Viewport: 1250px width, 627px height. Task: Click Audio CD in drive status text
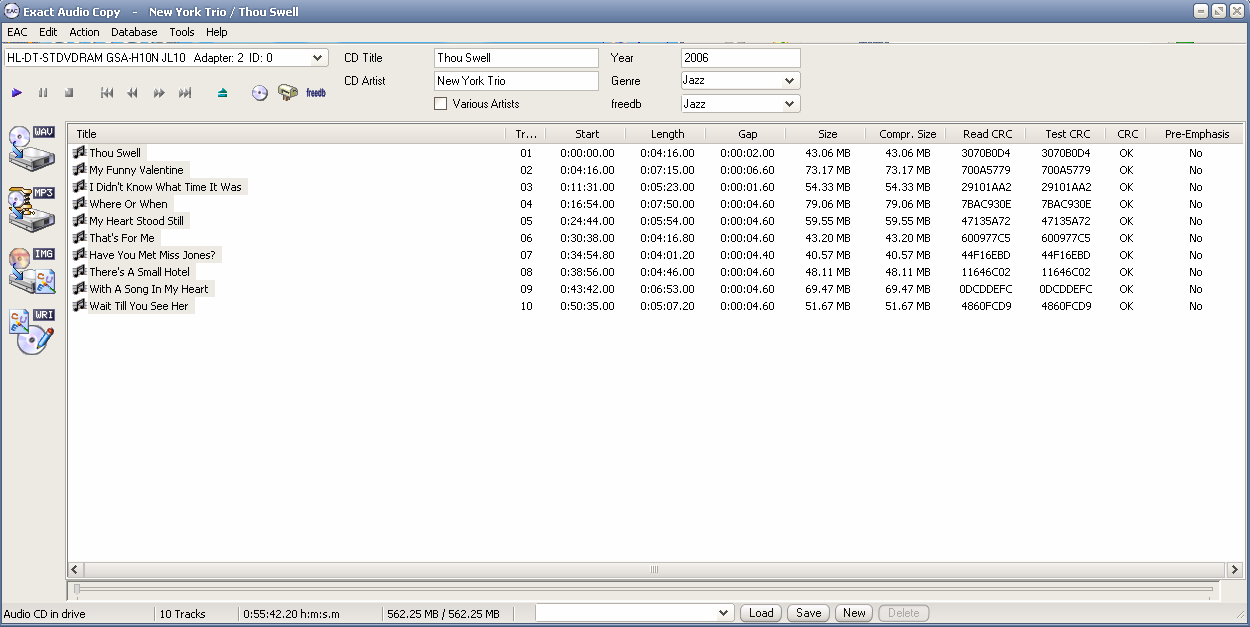45,614
